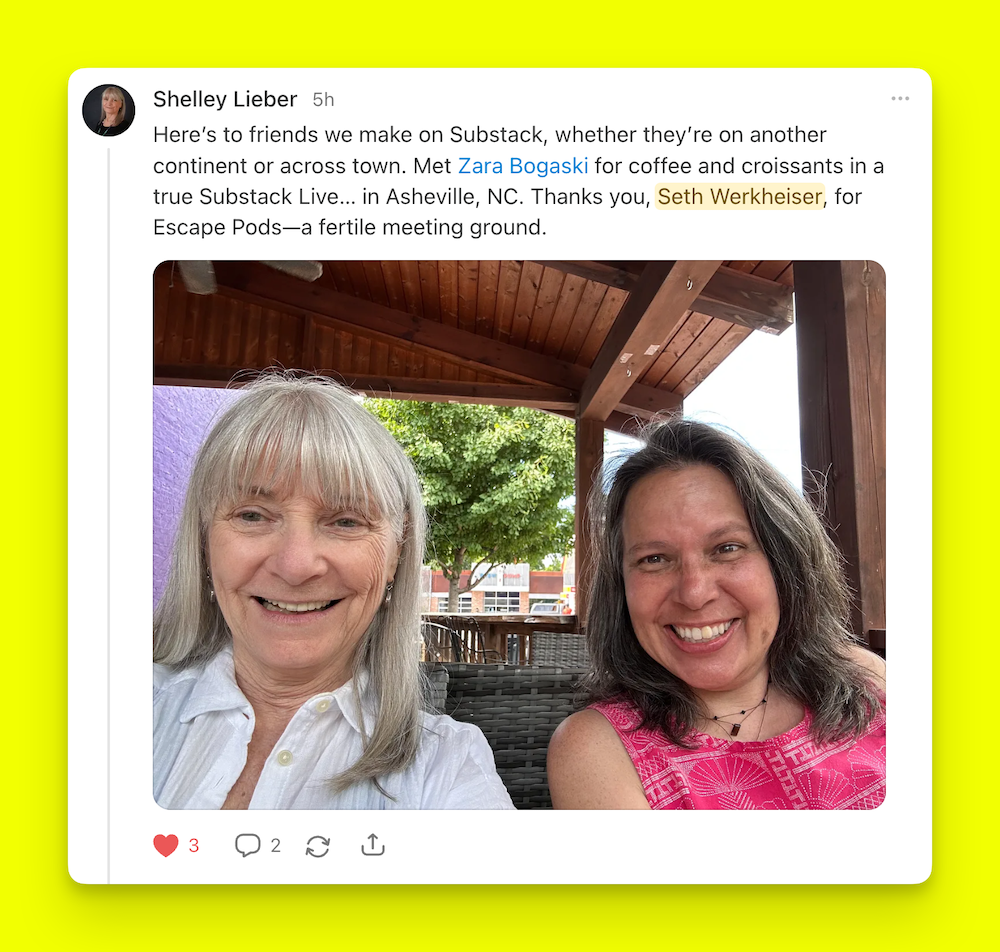View the like count number 3
Screen dimensions: 1000x952
click(x=194, y=846)
